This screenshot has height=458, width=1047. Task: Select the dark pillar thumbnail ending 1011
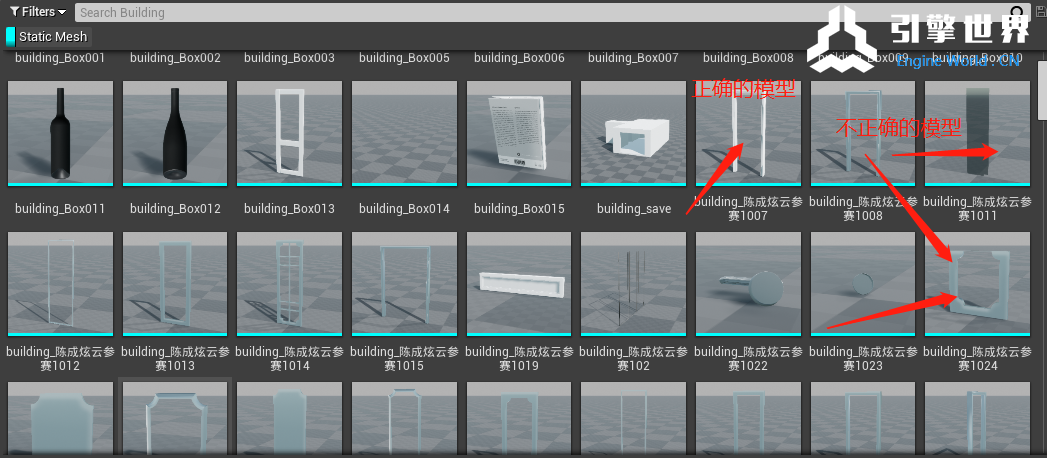point(977,133)
